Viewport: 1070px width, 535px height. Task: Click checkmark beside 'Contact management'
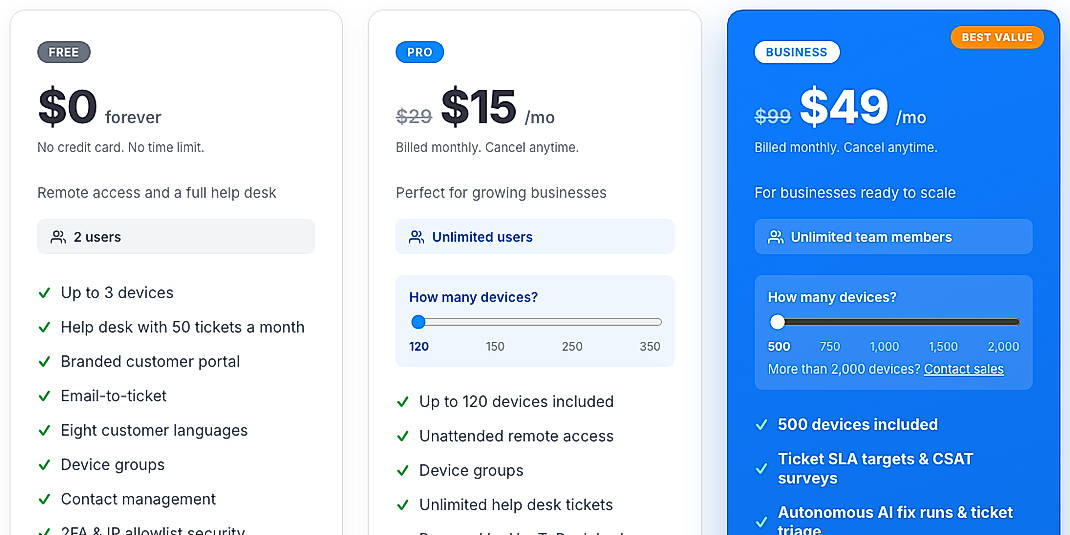tap(44, 500)
